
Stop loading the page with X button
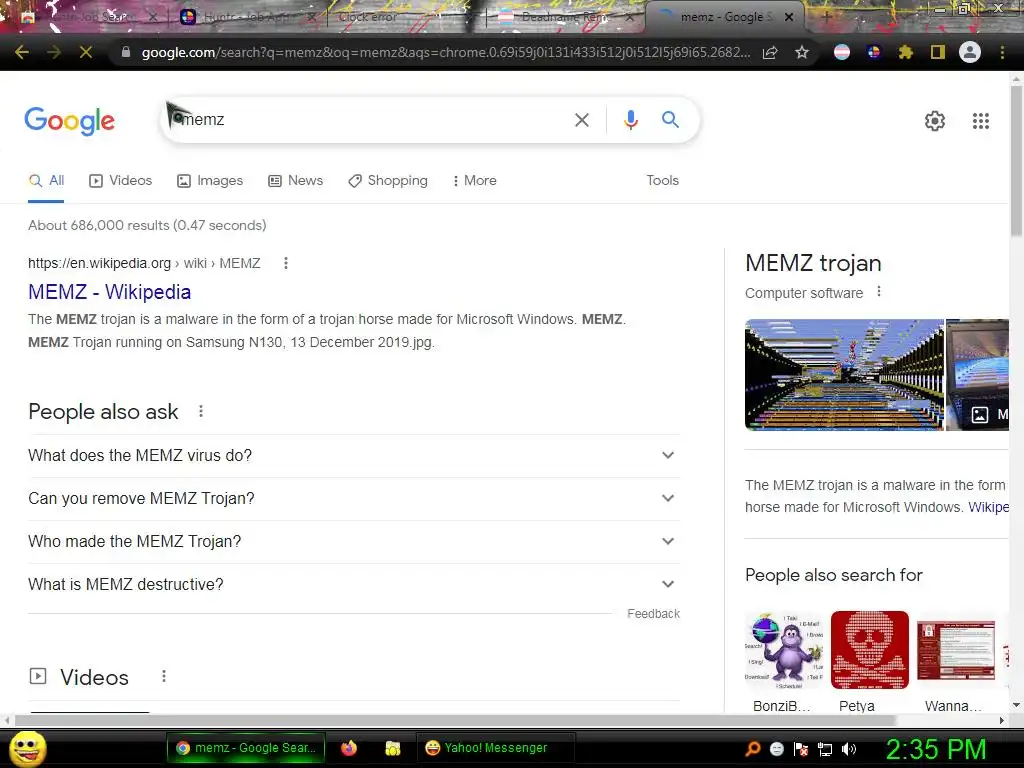point(86,52)
